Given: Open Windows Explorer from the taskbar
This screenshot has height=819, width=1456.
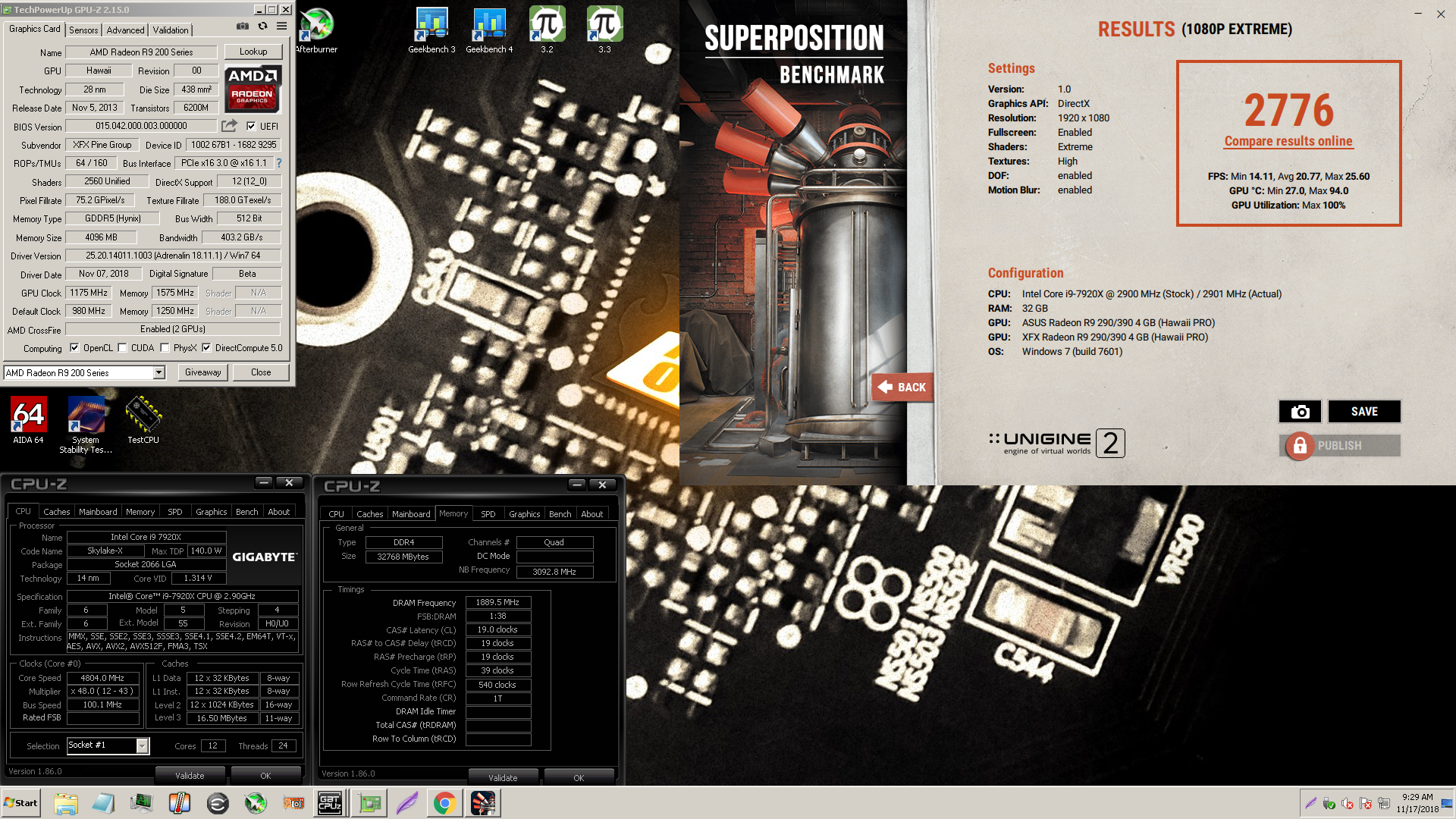Looking at the screenshot, I should (x=66, y=803).
